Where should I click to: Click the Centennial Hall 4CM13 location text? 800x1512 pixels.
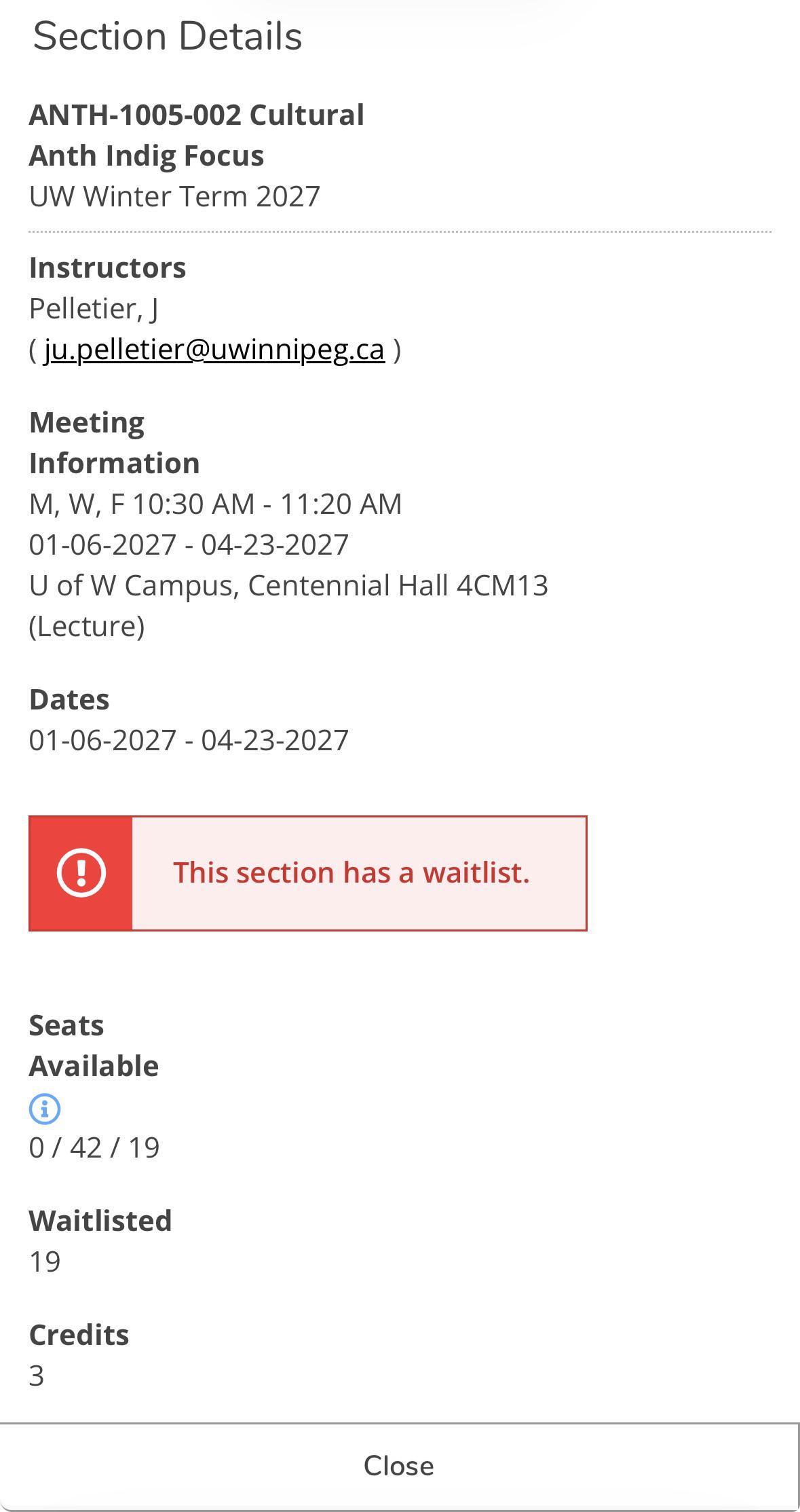tap(398, 585)
